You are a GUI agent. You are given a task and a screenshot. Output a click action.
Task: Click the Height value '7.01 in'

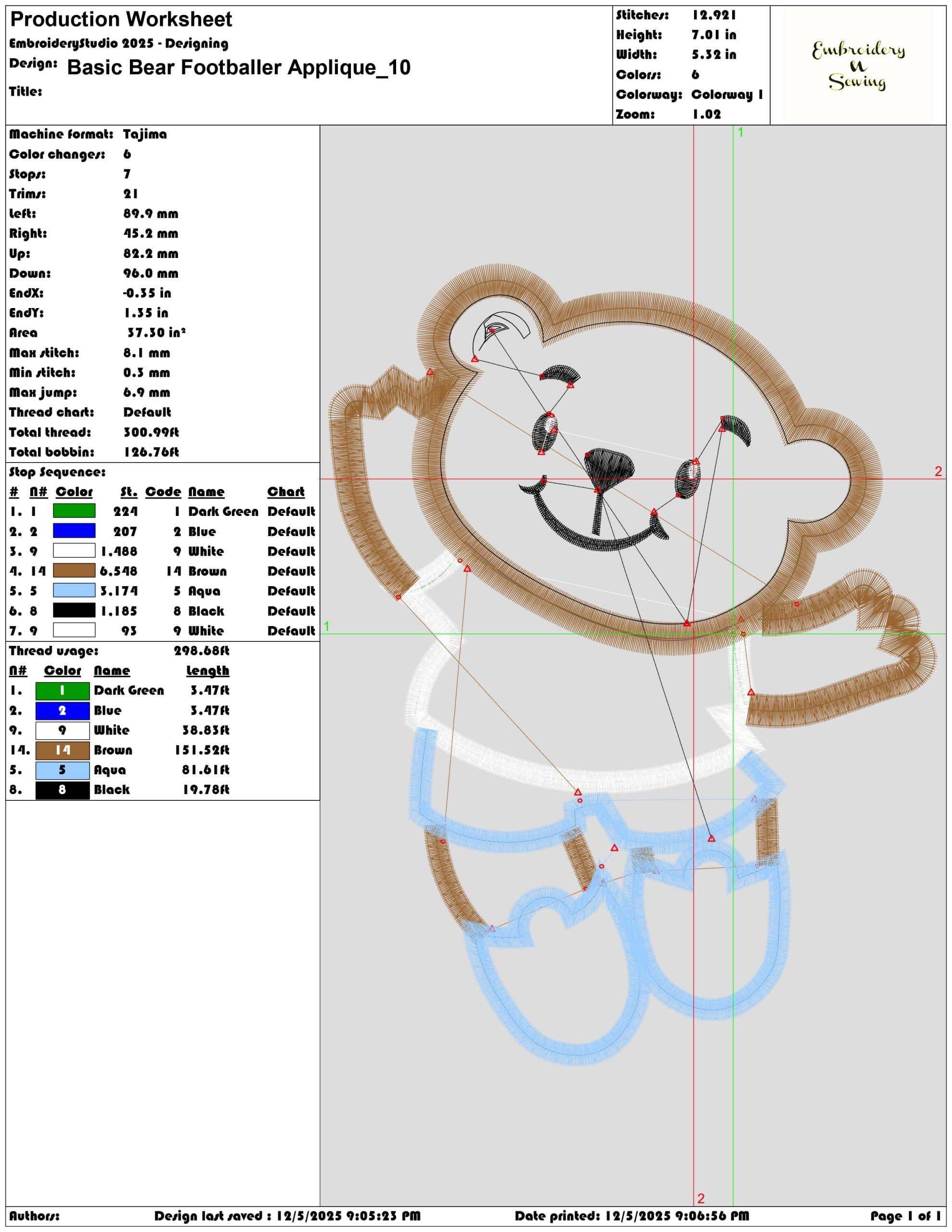(714, 35)
